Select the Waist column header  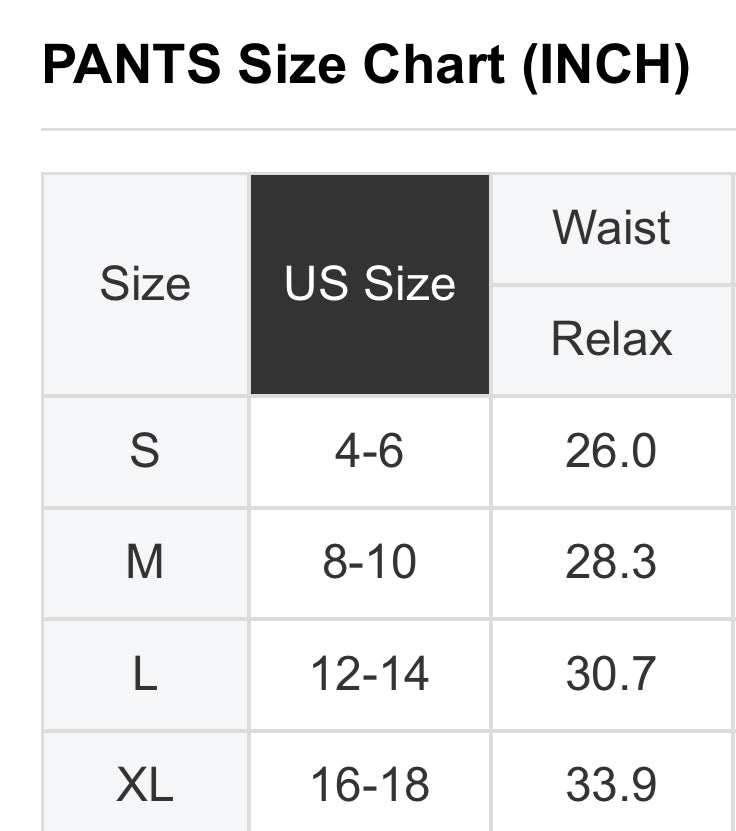click(x=612, y=228)
